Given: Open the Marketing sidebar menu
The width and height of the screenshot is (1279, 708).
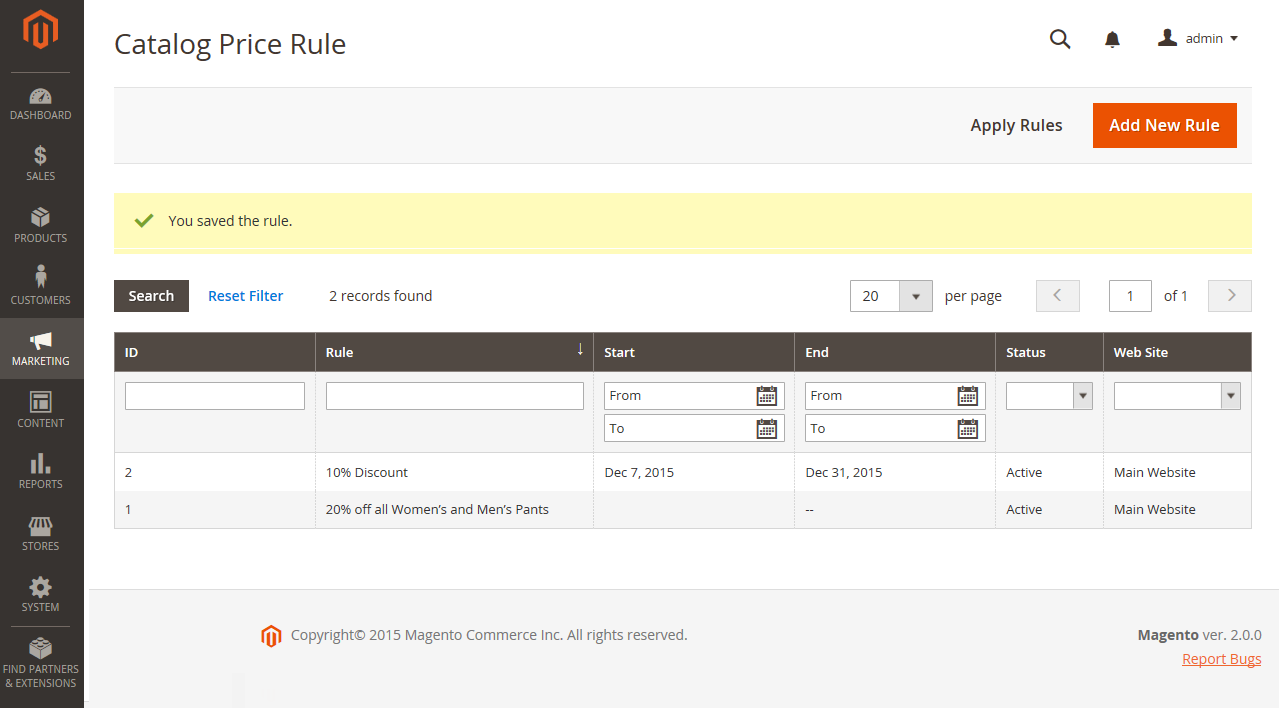Looking at the screenshot, I should click(41, 349).
